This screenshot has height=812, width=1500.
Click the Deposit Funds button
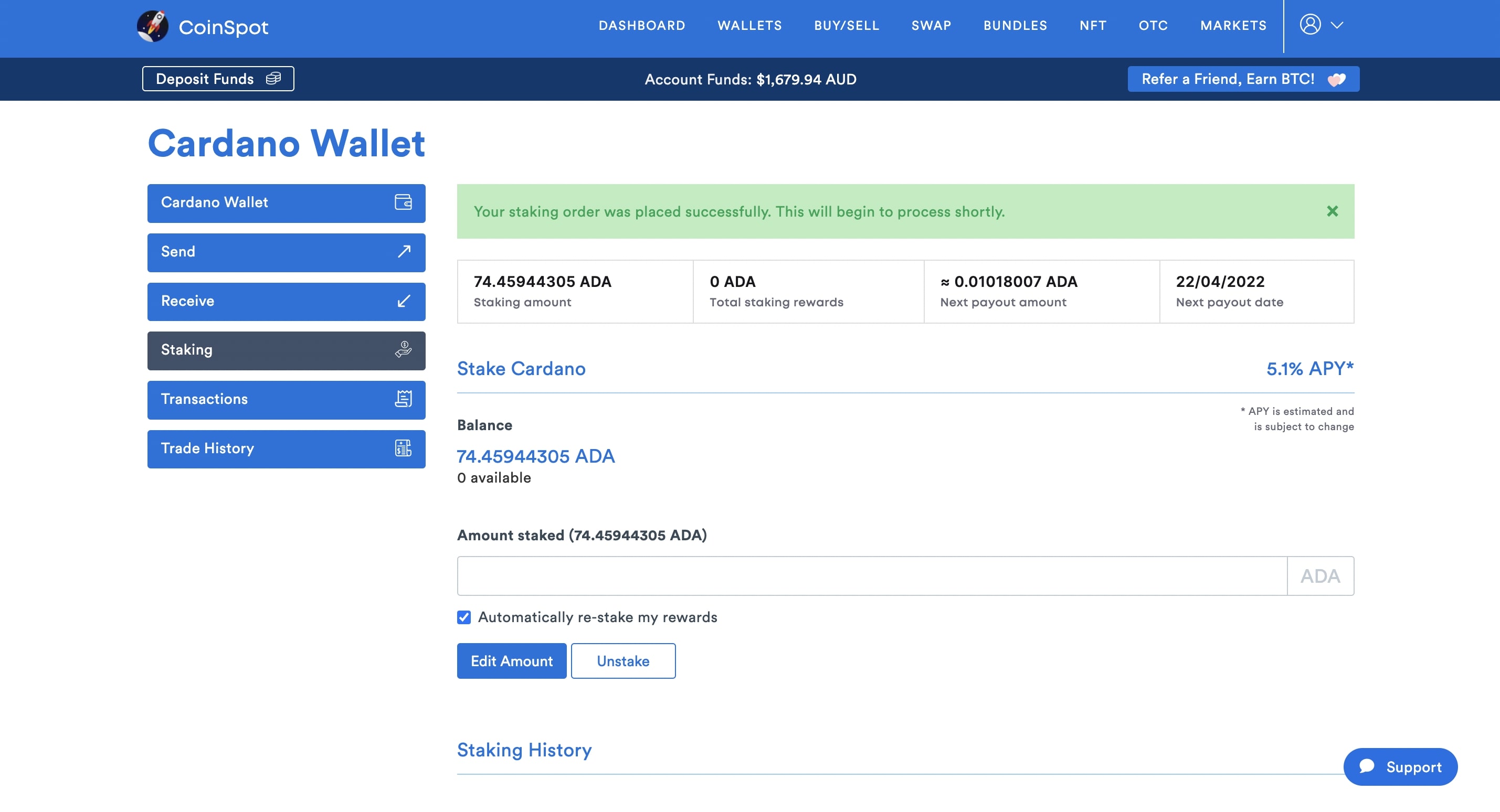[x=218, y=79]
